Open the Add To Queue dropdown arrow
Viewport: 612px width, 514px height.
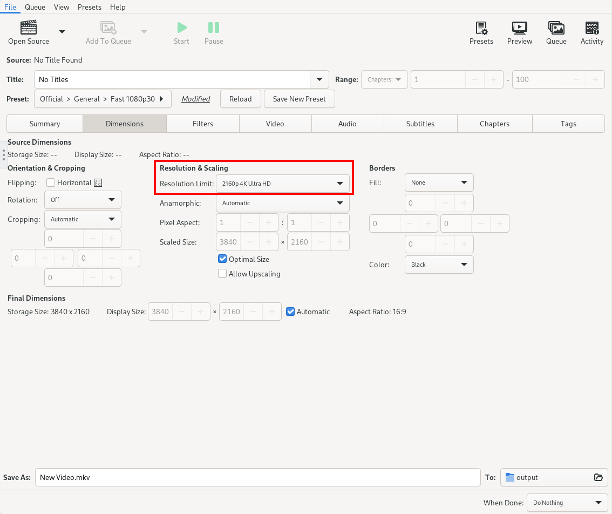click(144, 31)
